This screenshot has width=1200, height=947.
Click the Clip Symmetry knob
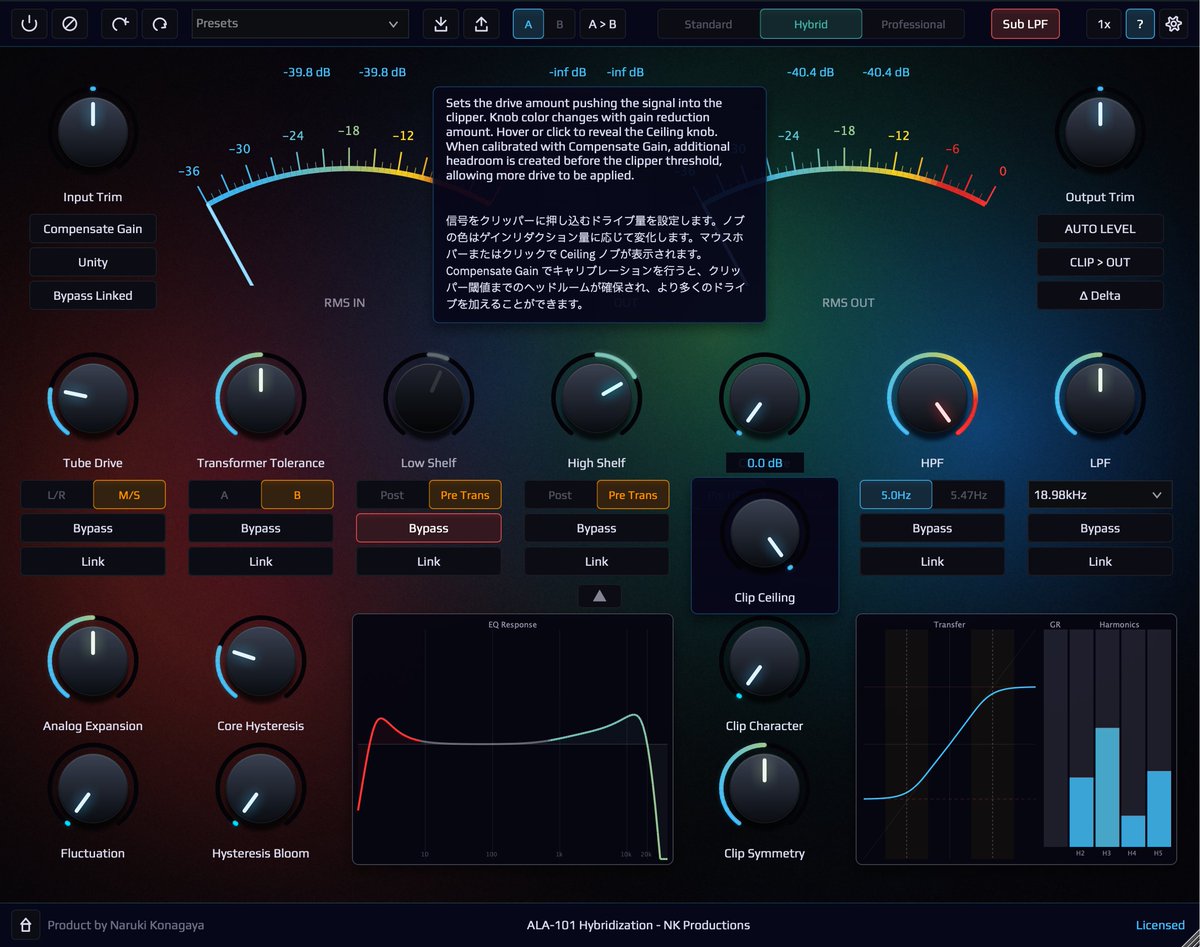coord(765,789)
